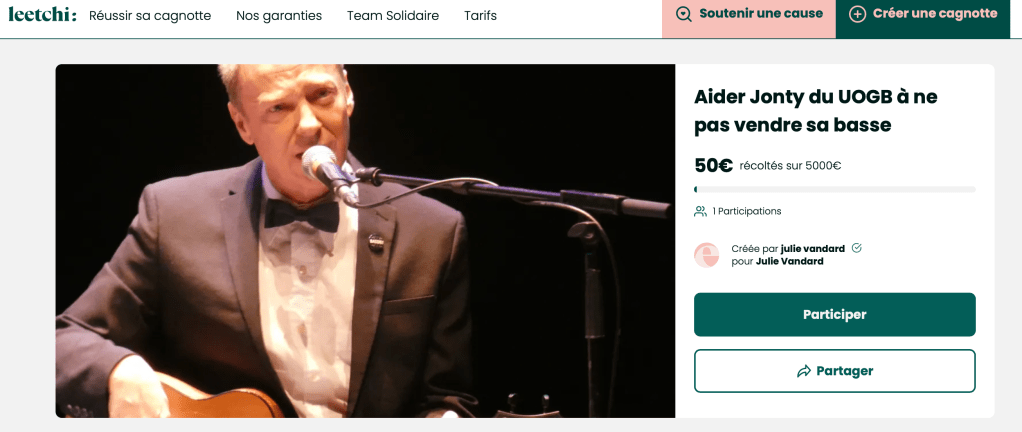Click the fundraising progress bar
This screenshot has width=1022, height=432.
tap(834, 189)
